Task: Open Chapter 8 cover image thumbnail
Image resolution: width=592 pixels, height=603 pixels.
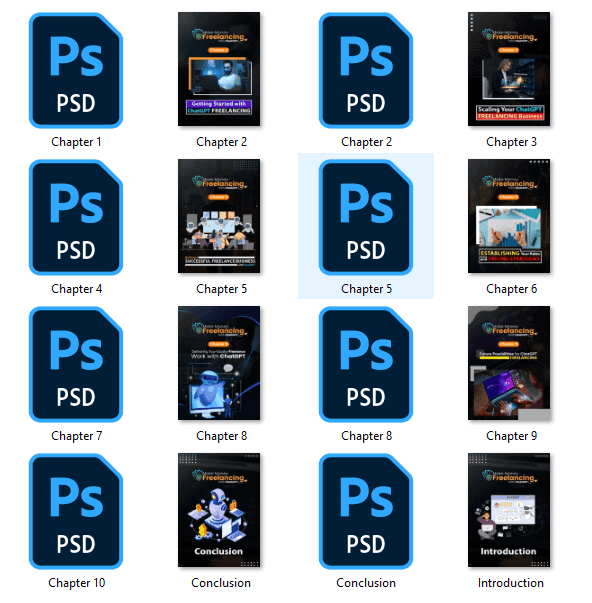Action: 219,363
